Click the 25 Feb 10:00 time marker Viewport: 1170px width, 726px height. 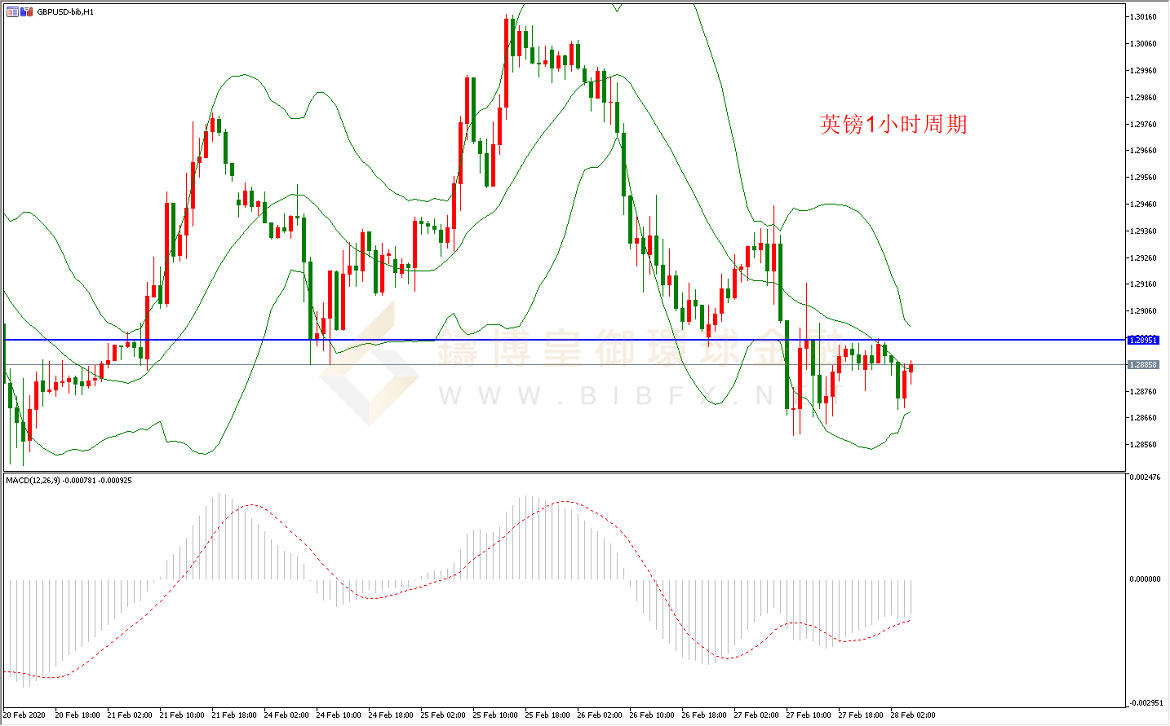[497, 715]
